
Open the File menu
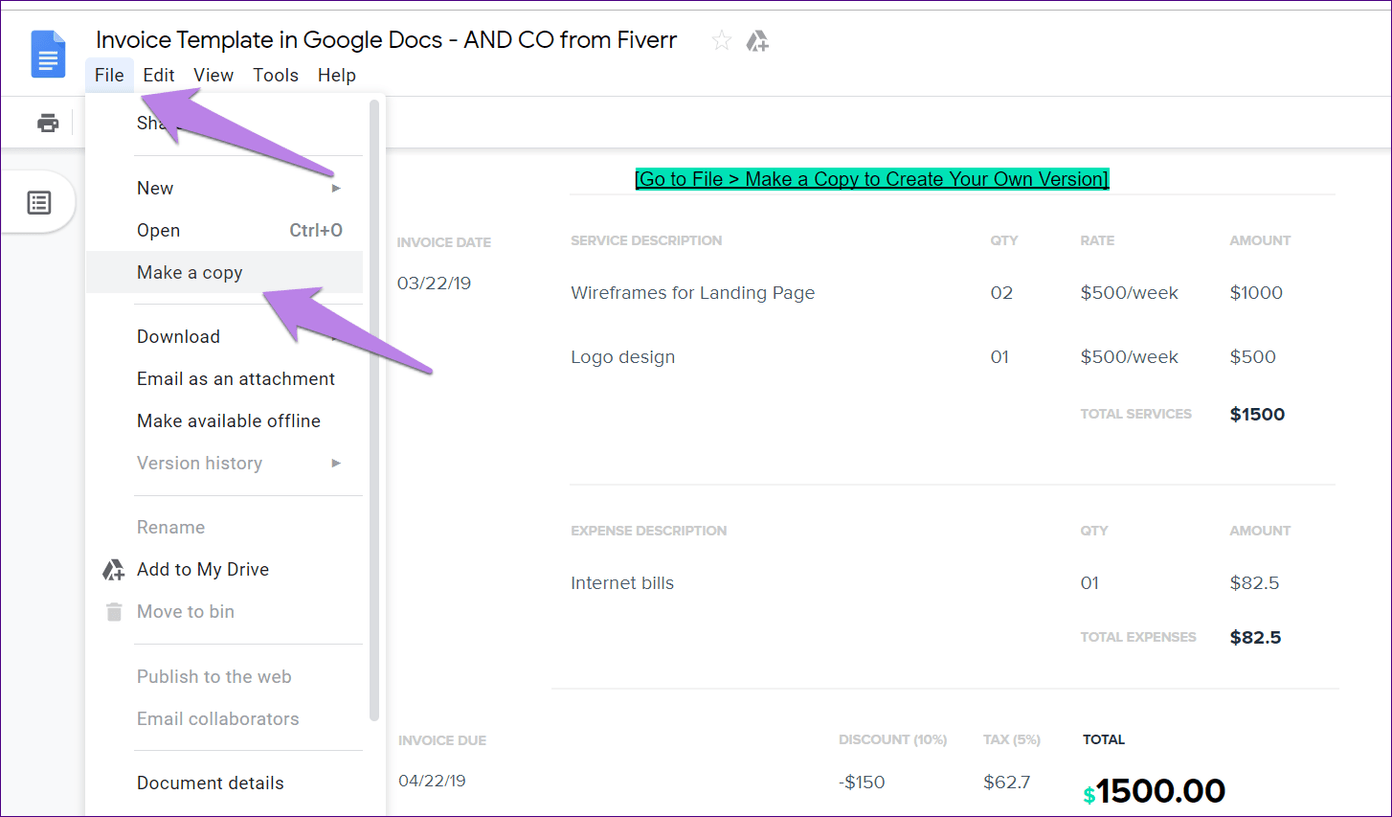click(109, 75)
